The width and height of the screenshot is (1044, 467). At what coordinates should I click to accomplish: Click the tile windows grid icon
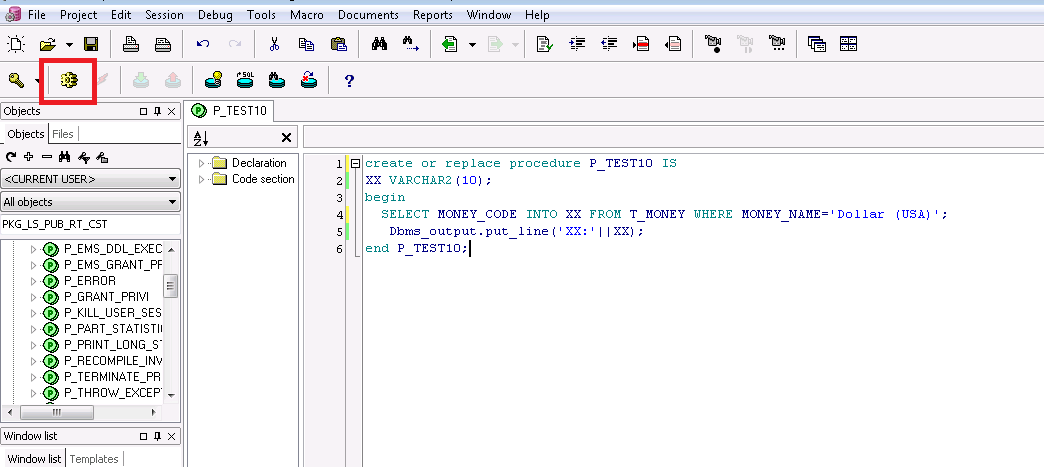tap(848, 45)
